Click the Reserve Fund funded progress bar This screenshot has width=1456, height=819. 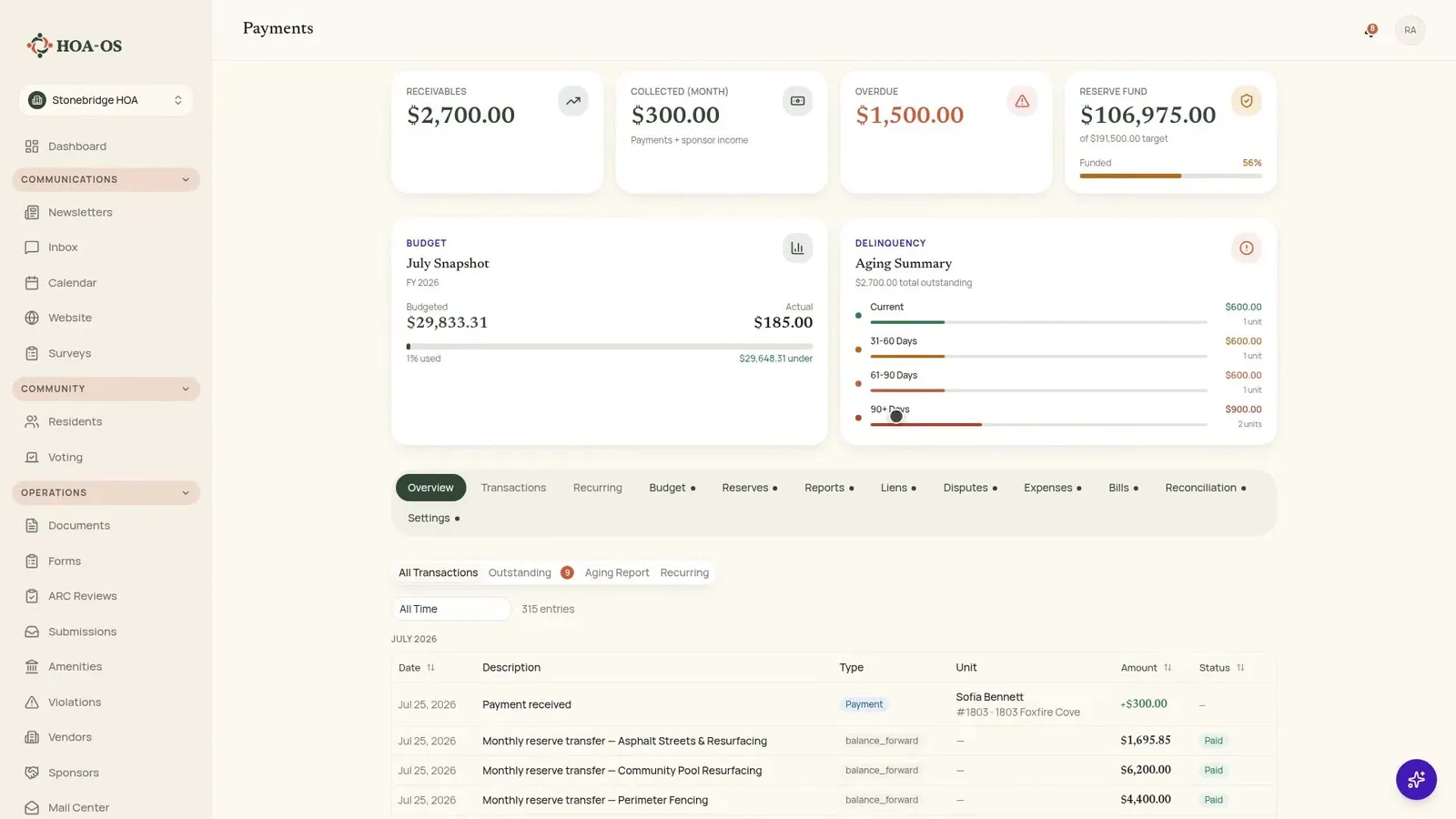pos(1170,176)
